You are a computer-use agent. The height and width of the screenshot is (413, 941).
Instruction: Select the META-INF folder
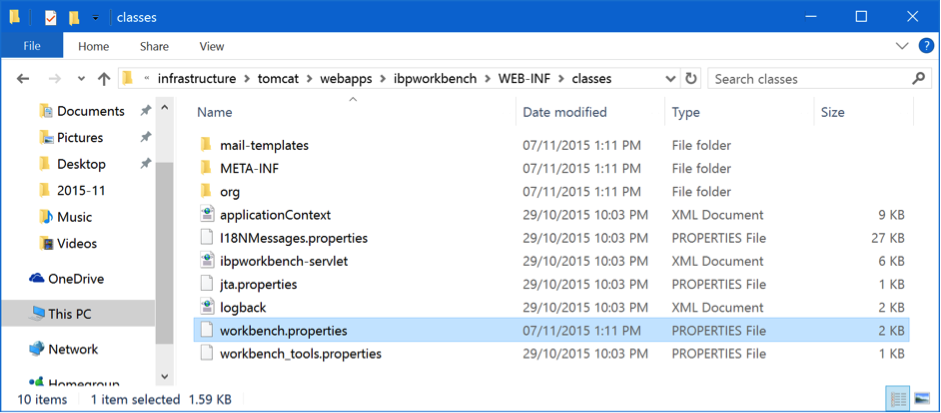point(249,169)
